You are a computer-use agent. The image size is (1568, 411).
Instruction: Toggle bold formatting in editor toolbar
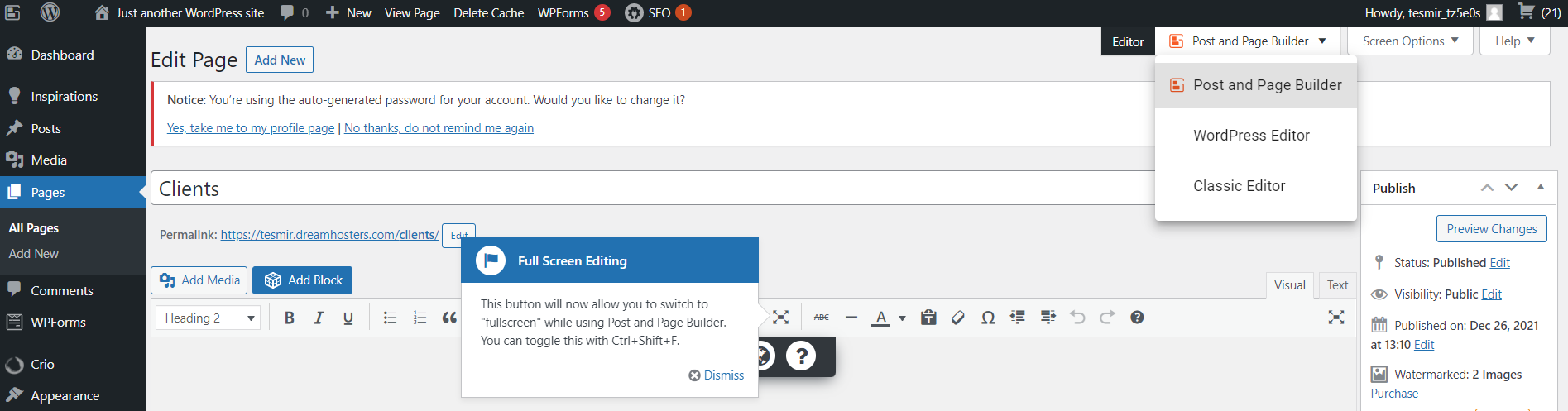(x=290, y=318)
